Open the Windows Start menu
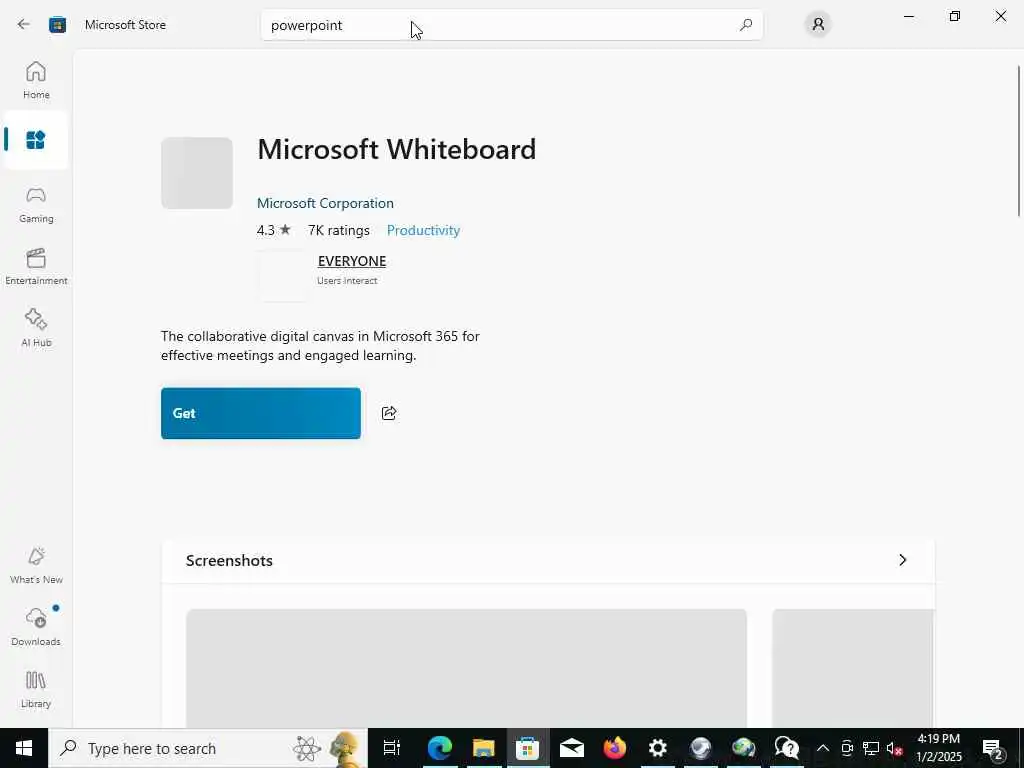Image resolution: width=1024 pixels, height=768 pixels. click(x=24, y=748)
